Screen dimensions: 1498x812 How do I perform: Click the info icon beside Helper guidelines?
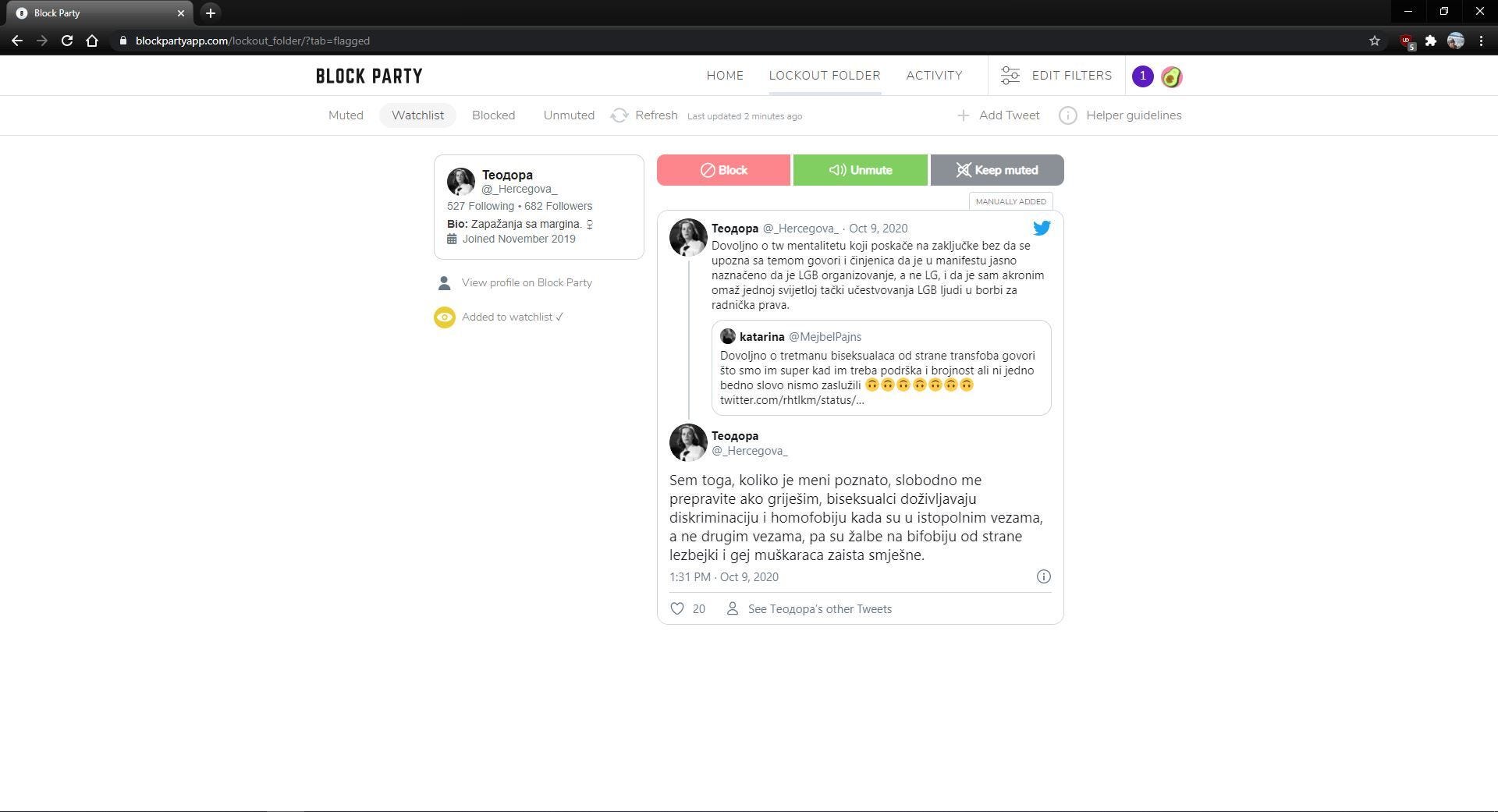coord(1068,115)
